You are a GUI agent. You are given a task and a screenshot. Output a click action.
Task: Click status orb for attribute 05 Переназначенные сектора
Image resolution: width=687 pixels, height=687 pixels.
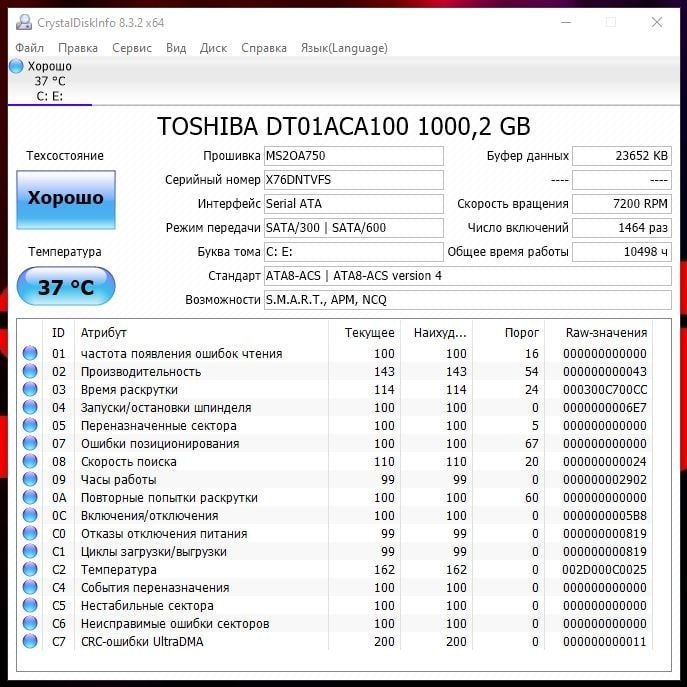pyautogui.click(x=30, y=425)
